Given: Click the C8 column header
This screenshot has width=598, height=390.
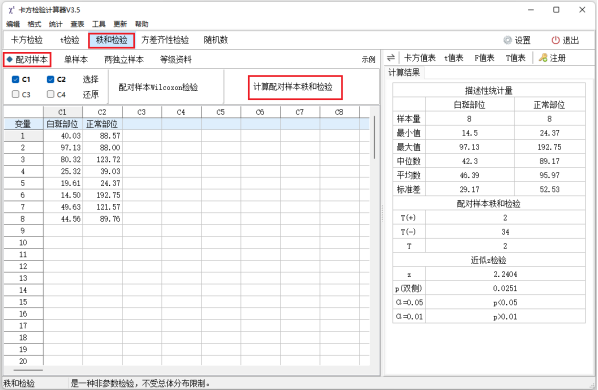Looking at the screenshot, I should click(x=339, y=112).
